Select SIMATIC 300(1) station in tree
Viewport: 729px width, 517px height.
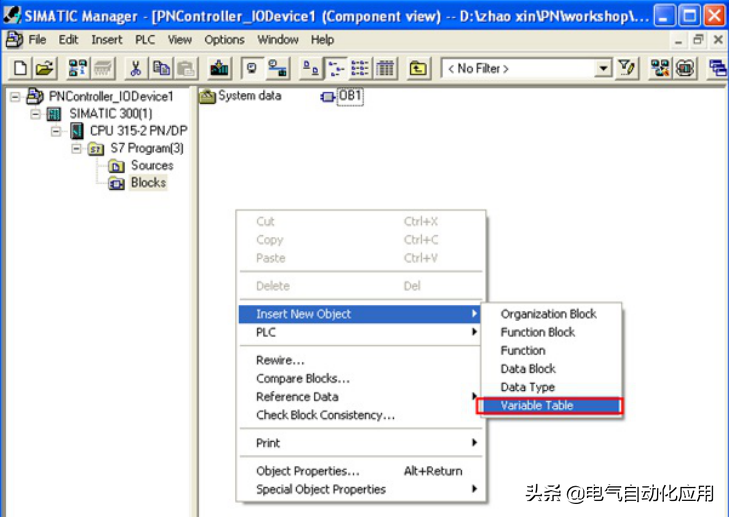111,113
